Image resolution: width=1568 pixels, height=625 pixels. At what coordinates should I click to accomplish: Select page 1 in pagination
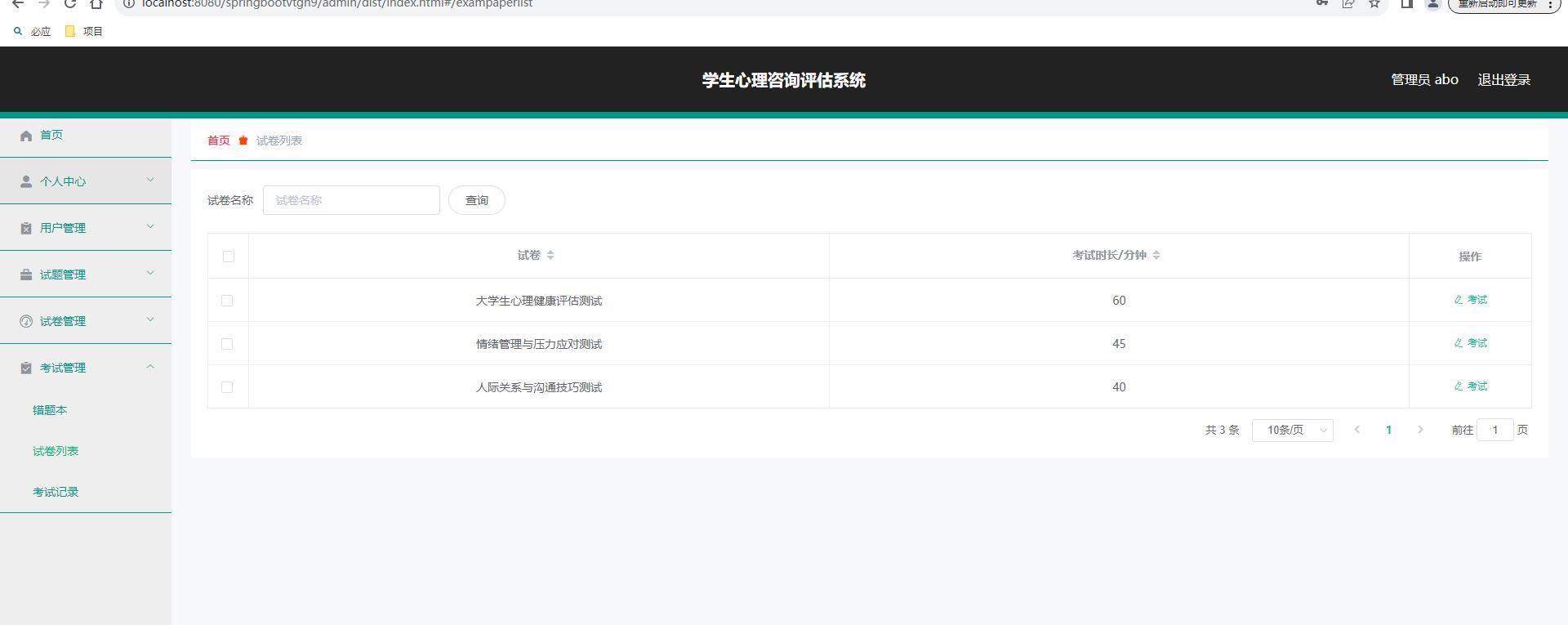(1388, 430)
